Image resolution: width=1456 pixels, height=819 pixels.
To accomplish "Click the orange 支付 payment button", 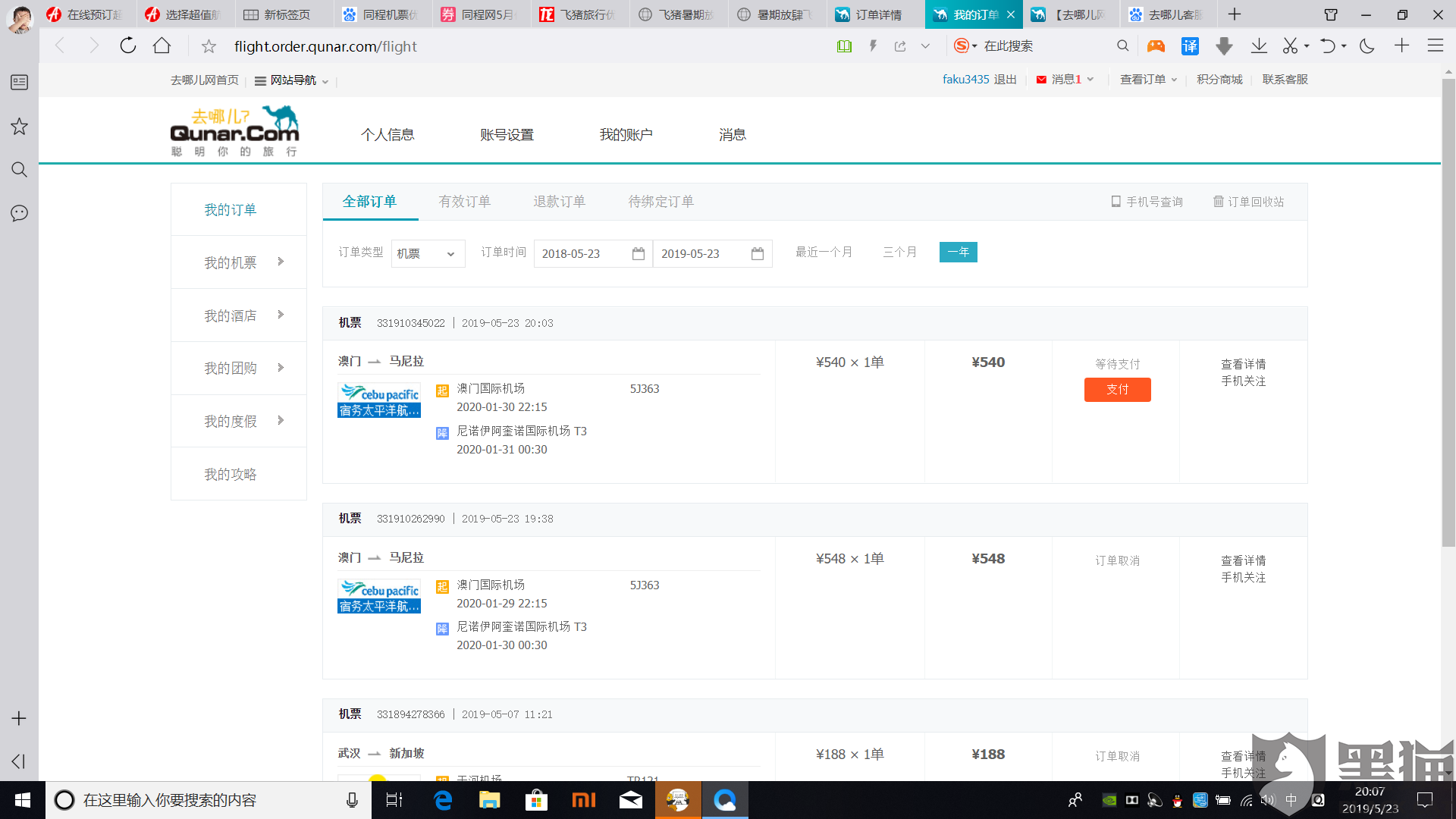I will tap(1117, 389).
